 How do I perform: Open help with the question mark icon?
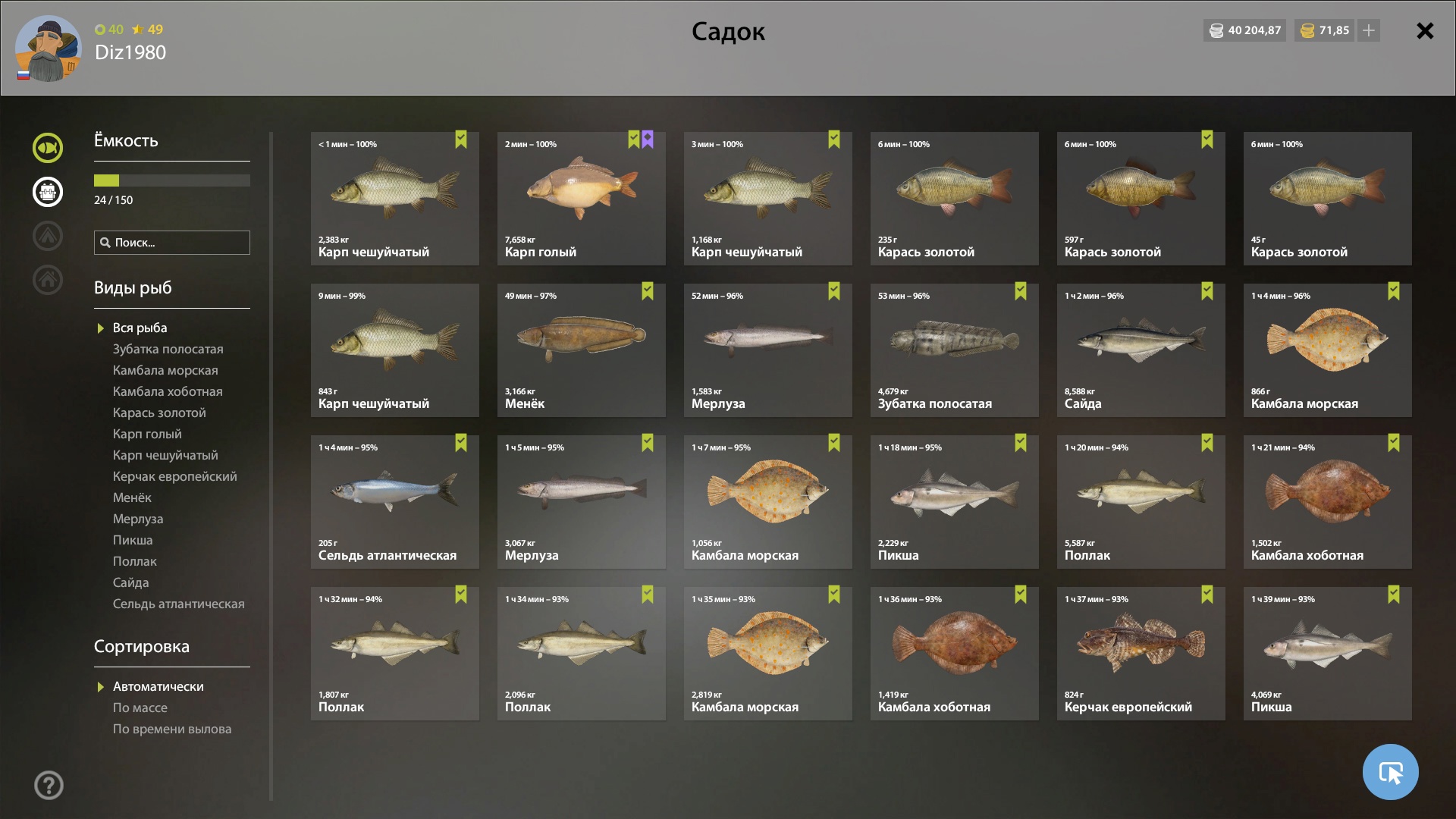[x=49, y=786]
